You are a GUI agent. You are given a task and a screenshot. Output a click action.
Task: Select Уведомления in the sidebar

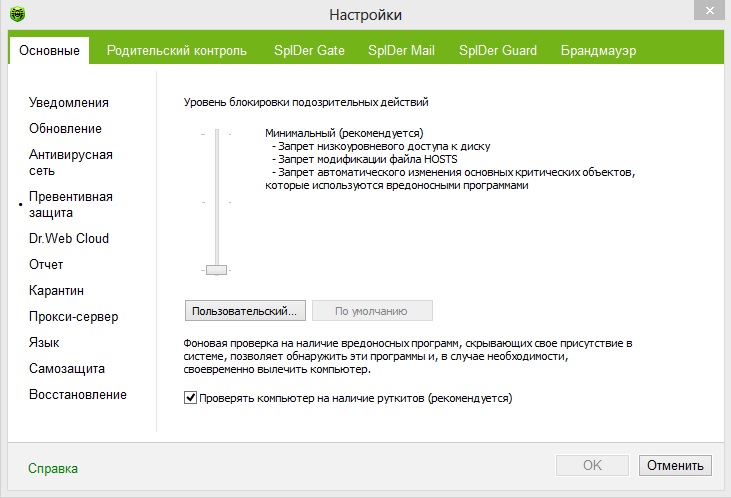pyautogui.click(x=69, y=103)
